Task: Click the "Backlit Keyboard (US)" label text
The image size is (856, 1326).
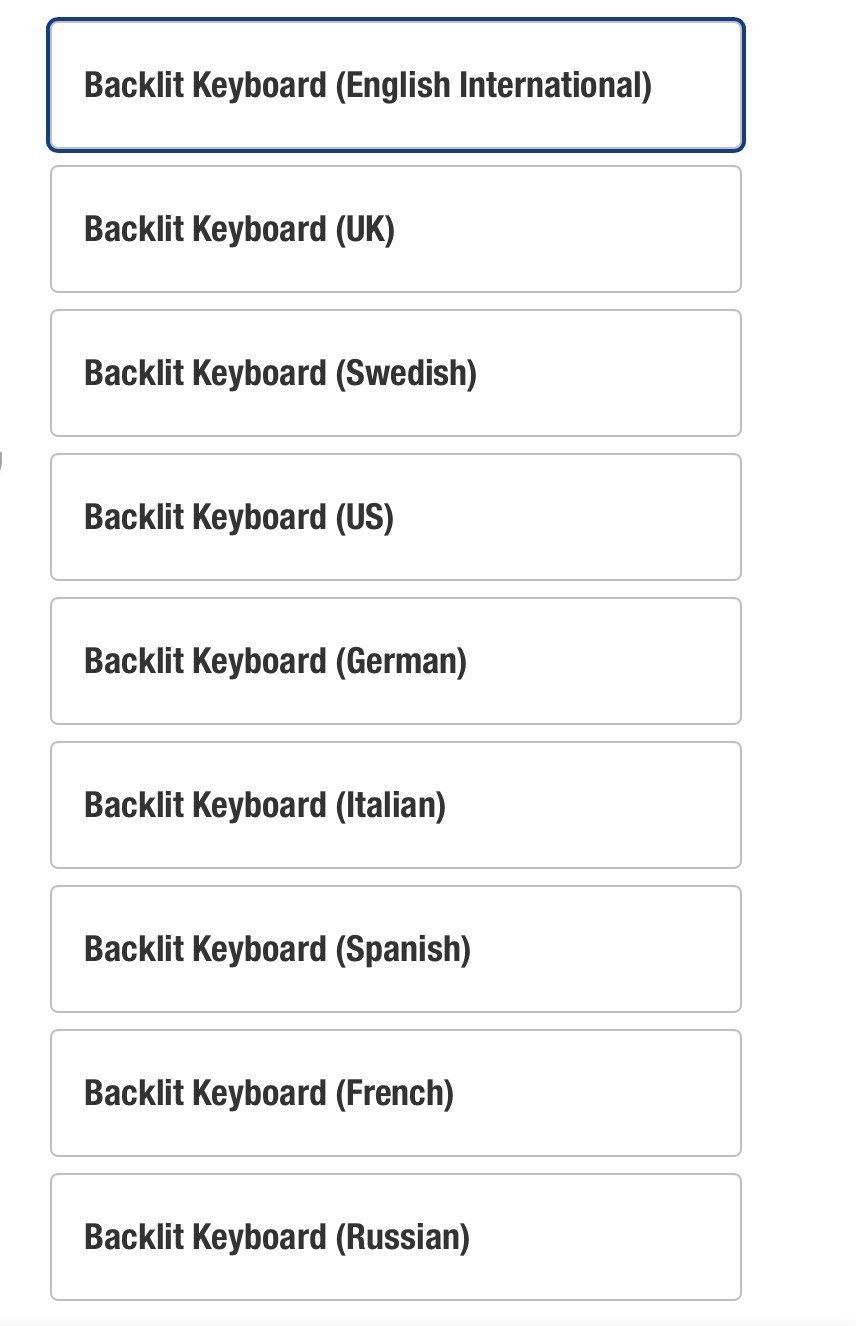Action: pyautogui.click(x=239, y=517)
